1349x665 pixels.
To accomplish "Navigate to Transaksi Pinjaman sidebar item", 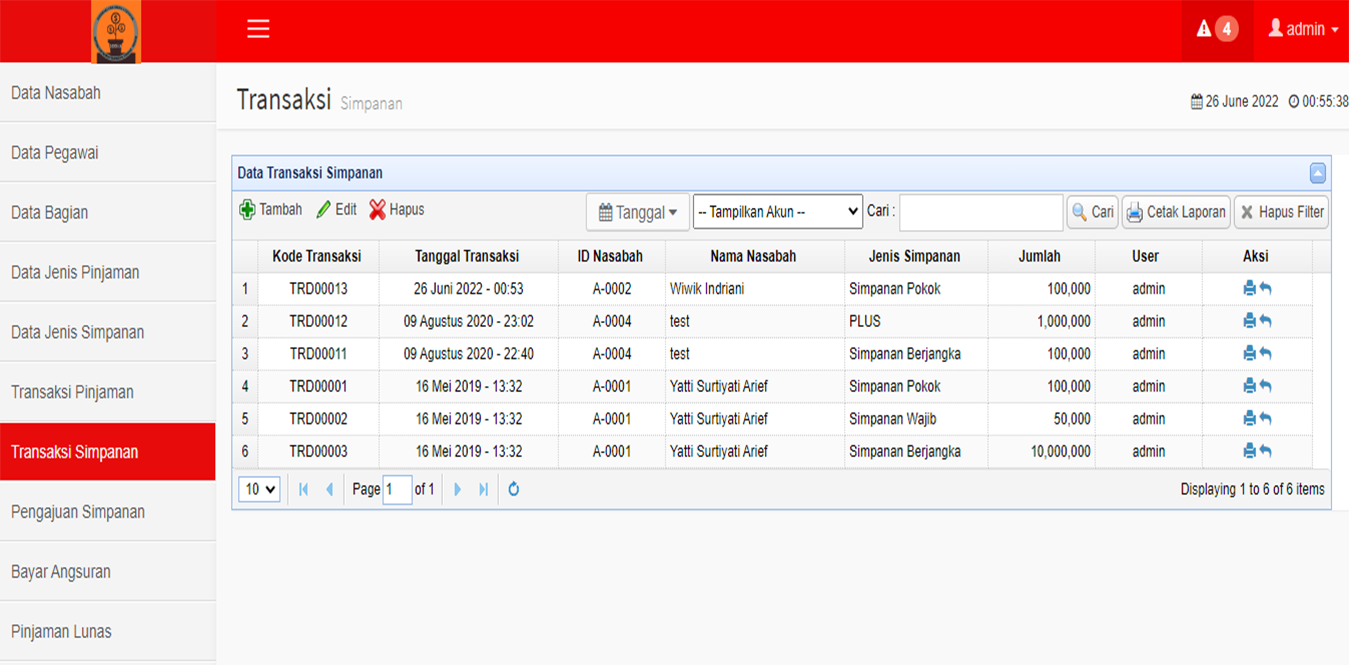I will pos(72,392).
